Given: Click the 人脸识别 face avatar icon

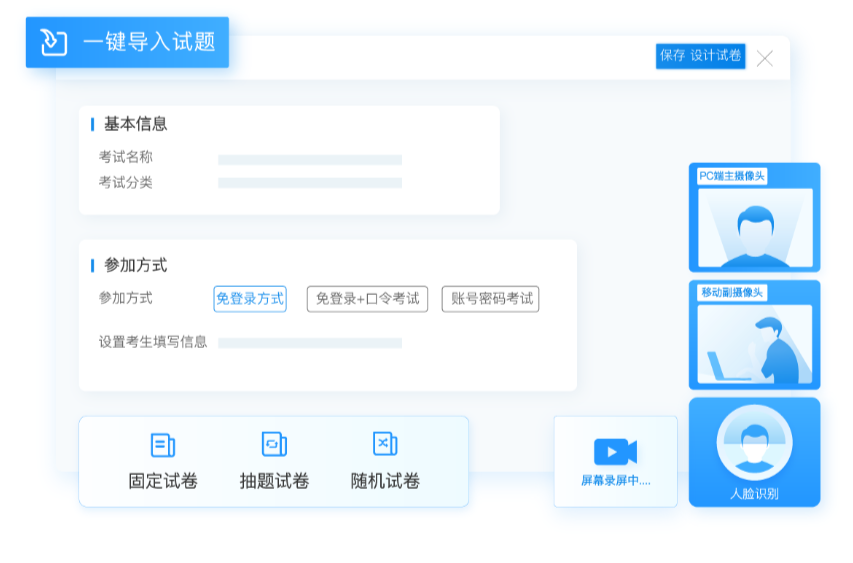Looking at the screenshot, I should pos(754,441).
